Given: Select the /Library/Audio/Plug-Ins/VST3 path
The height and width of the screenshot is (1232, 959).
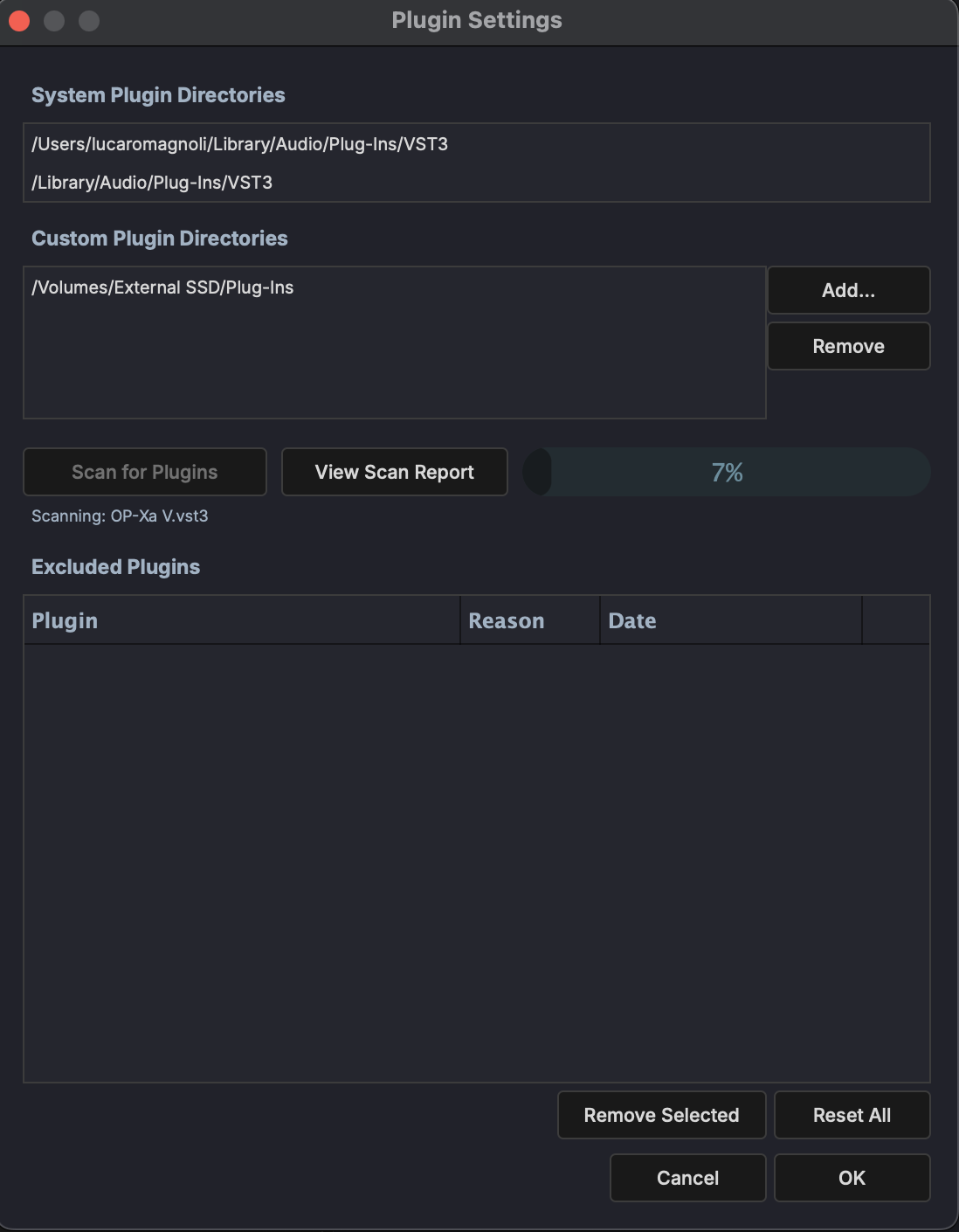Looking at the screenshot, I should (x=151, y=183).
